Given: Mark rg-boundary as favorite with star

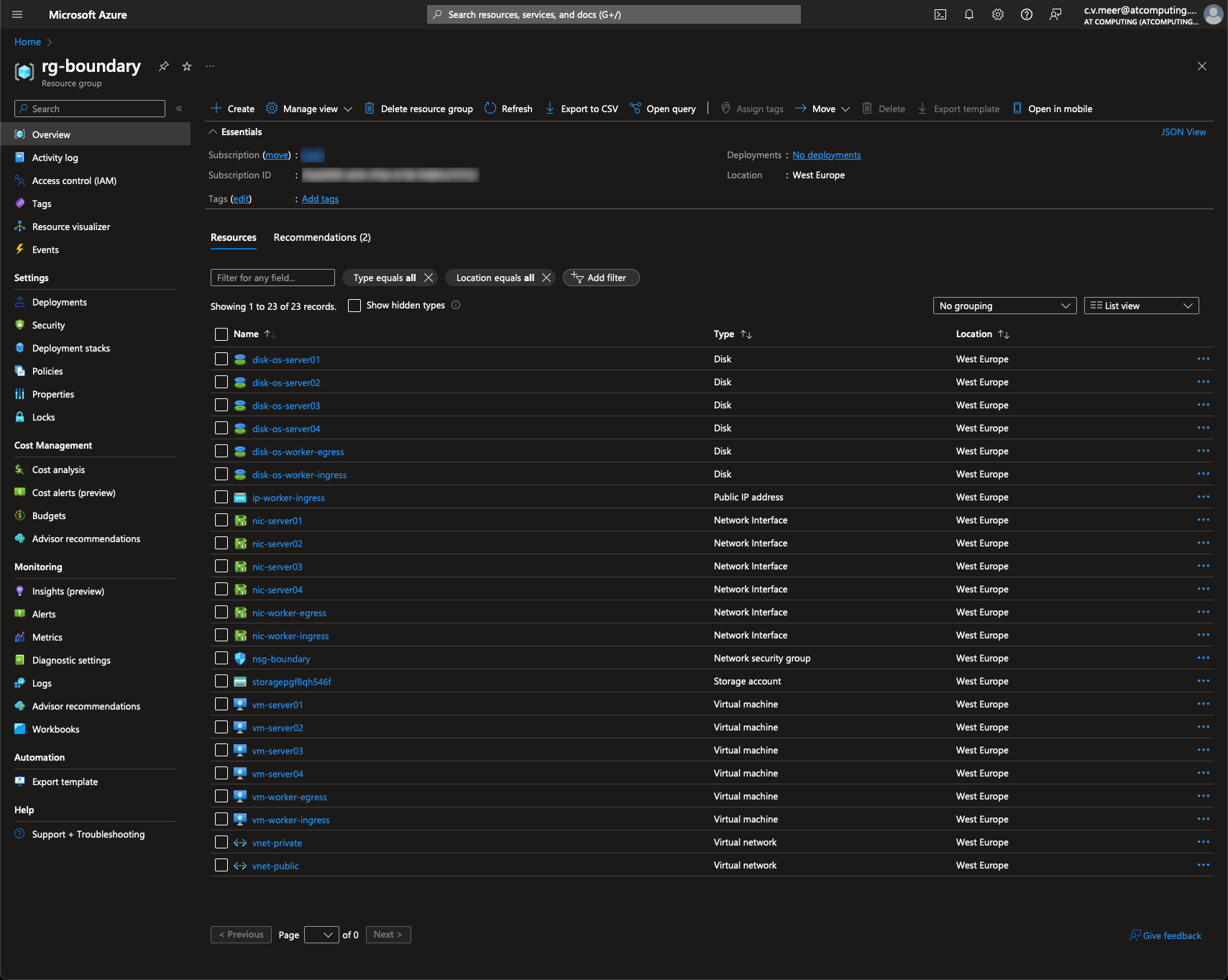Looking at the screenshot, I should point(187,66).
